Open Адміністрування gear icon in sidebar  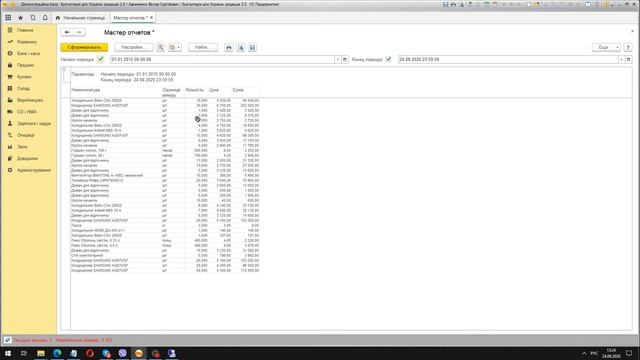[10, 170]
